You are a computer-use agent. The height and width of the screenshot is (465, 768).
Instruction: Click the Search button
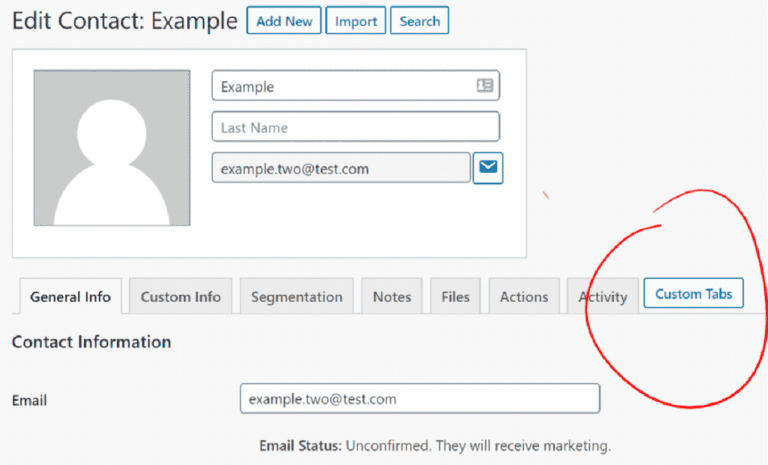click(x=420, y=21)
